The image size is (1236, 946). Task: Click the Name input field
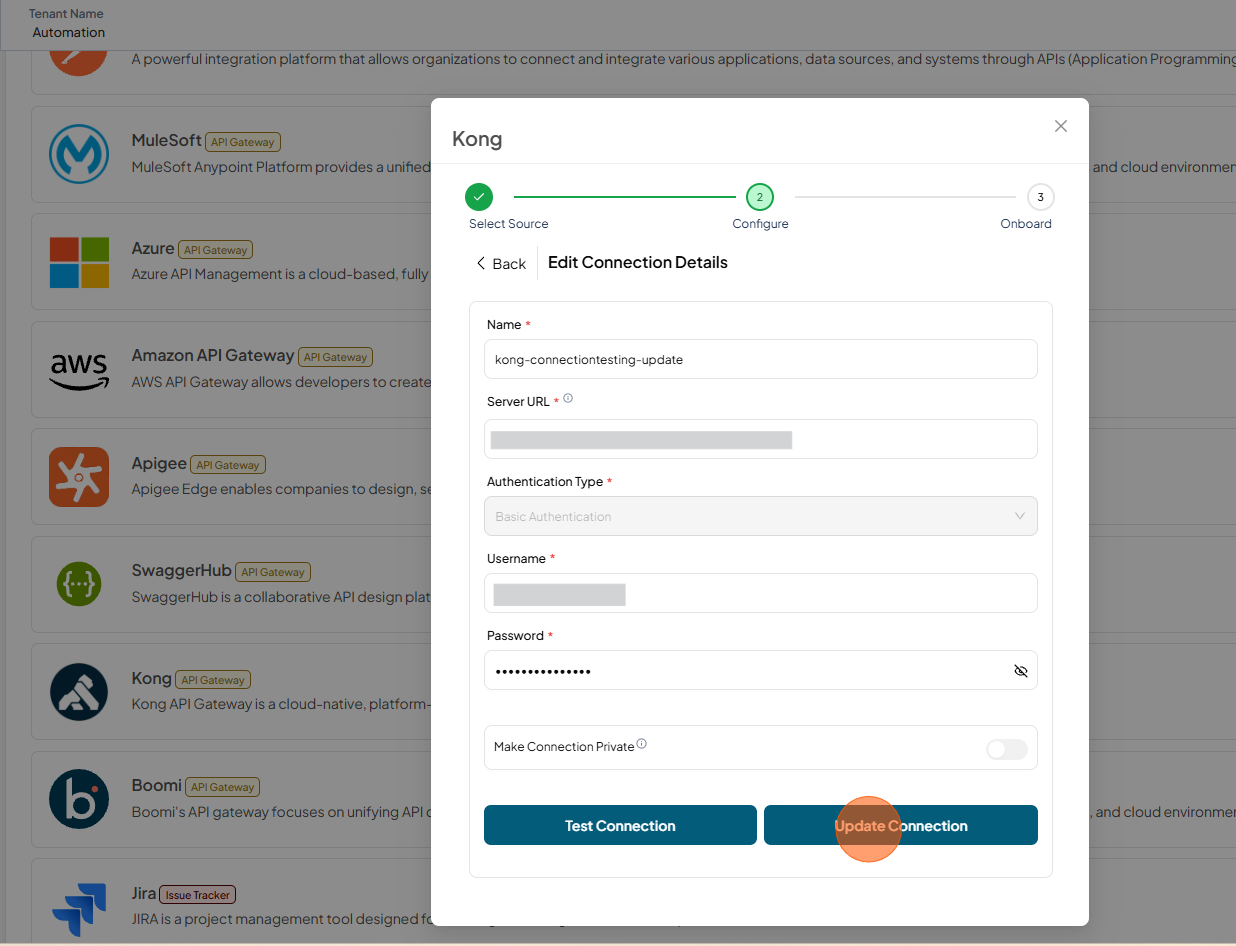pyautogui.click(x=760, y=359)
